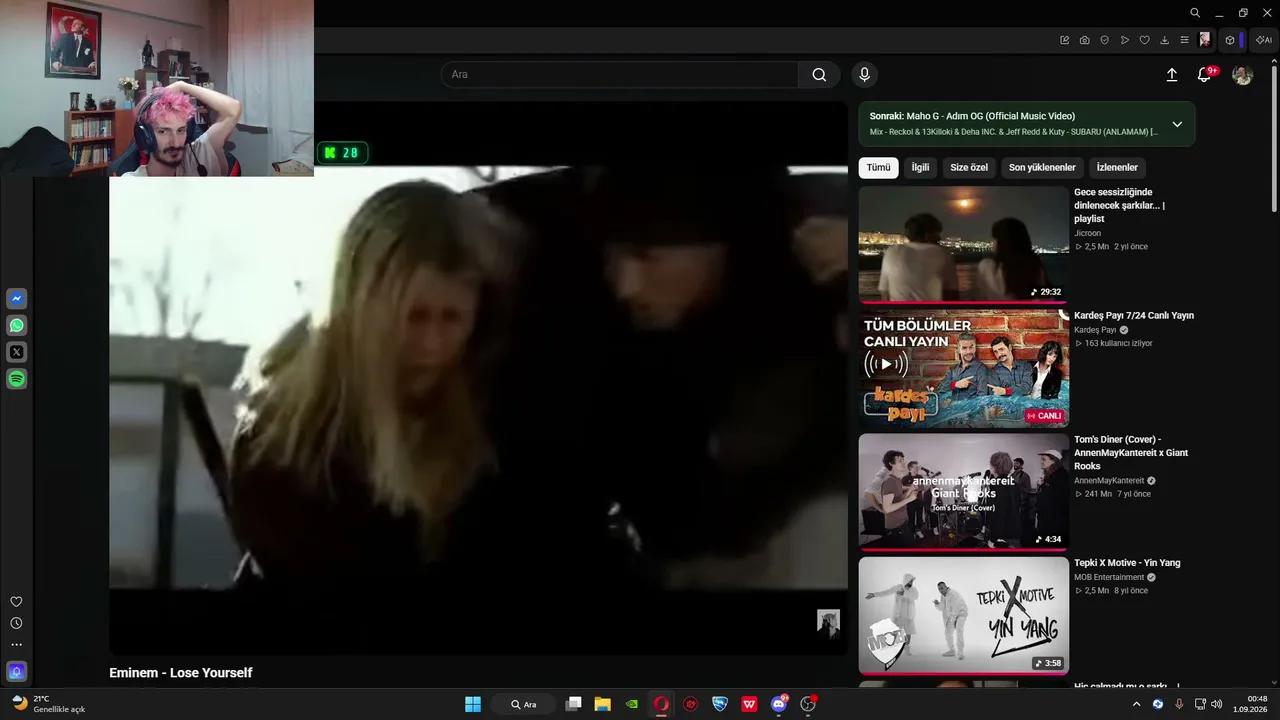Screen dimensions: 1280x720
Task: Select the 'Tümü' filter chip
Action: pos(878,168)
